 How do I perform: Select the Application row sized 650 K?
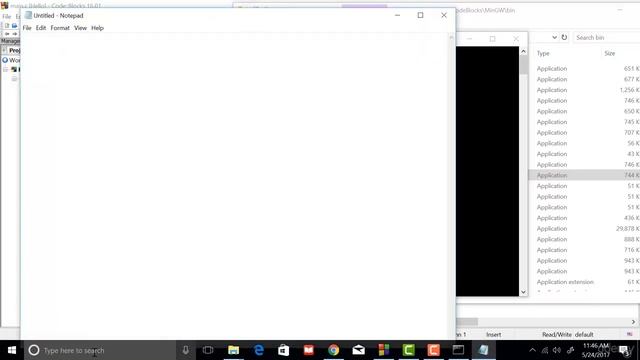(x=584, y=111)
